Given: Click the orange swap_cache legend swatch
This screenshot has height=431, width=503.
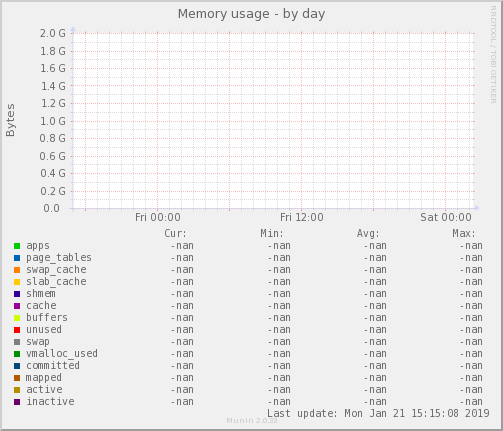Looking at the screenshot, I should point(17,270).
